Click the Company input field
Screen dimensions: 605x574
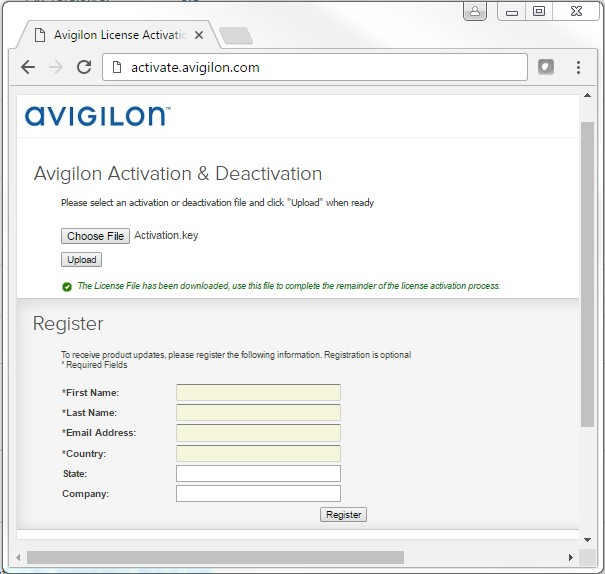coord(258,494)
